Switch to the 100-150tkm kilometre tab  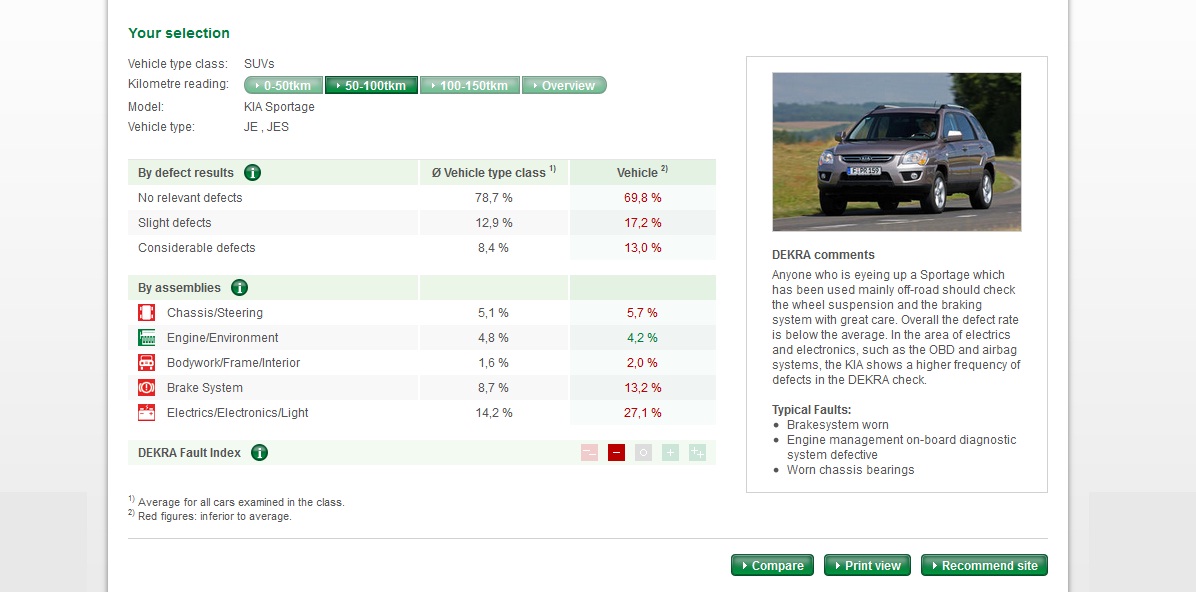pos(470,85)
